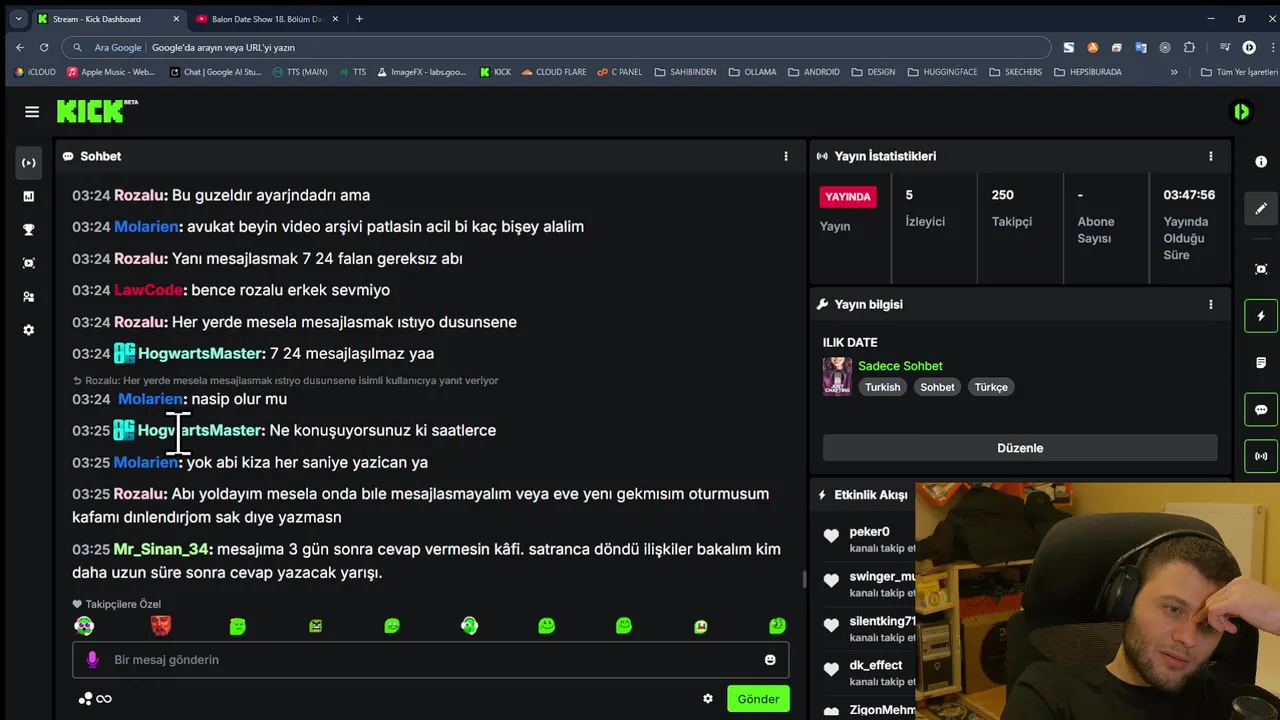Open the SAHIBINDEN bookmark folder

coord(685,72)
